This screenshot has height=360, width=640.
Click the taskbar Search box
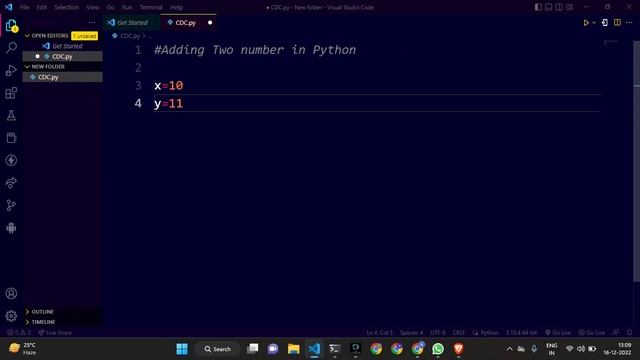[218, 349]
